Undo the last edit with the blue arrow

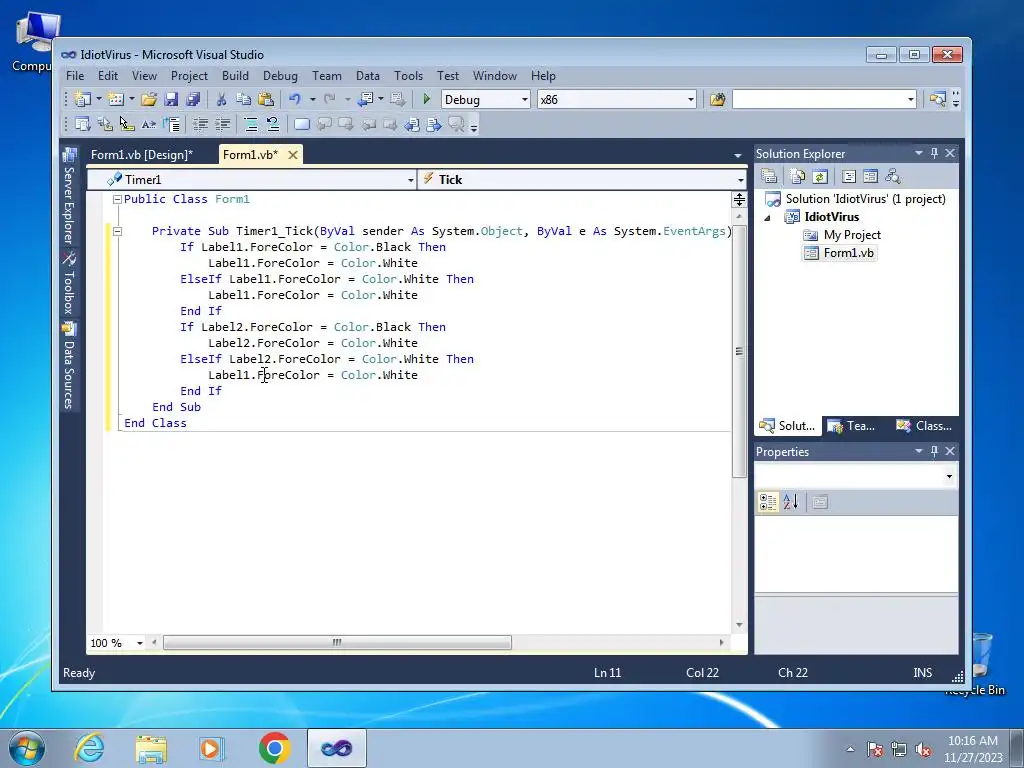pyautogui.click(x=295, y=99)
